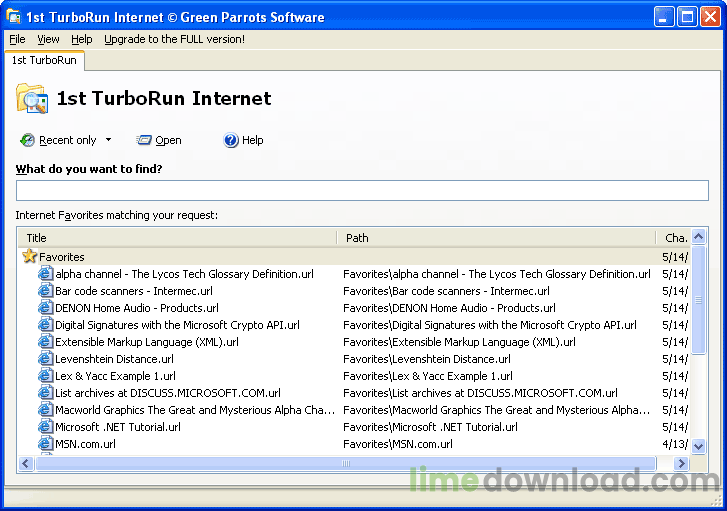This screenshot has width=727, height=511.
Task: Click IE icon for Digital Signatures entry
Action: [45, 325]
